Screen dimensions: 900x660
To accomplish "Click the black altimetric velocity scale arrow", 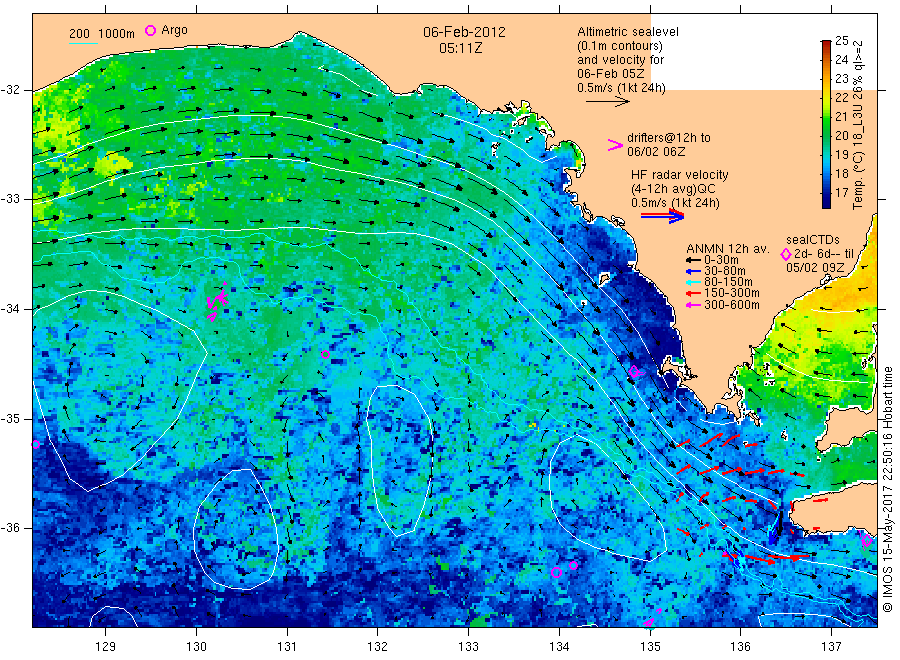I will (x=607, y=102).
